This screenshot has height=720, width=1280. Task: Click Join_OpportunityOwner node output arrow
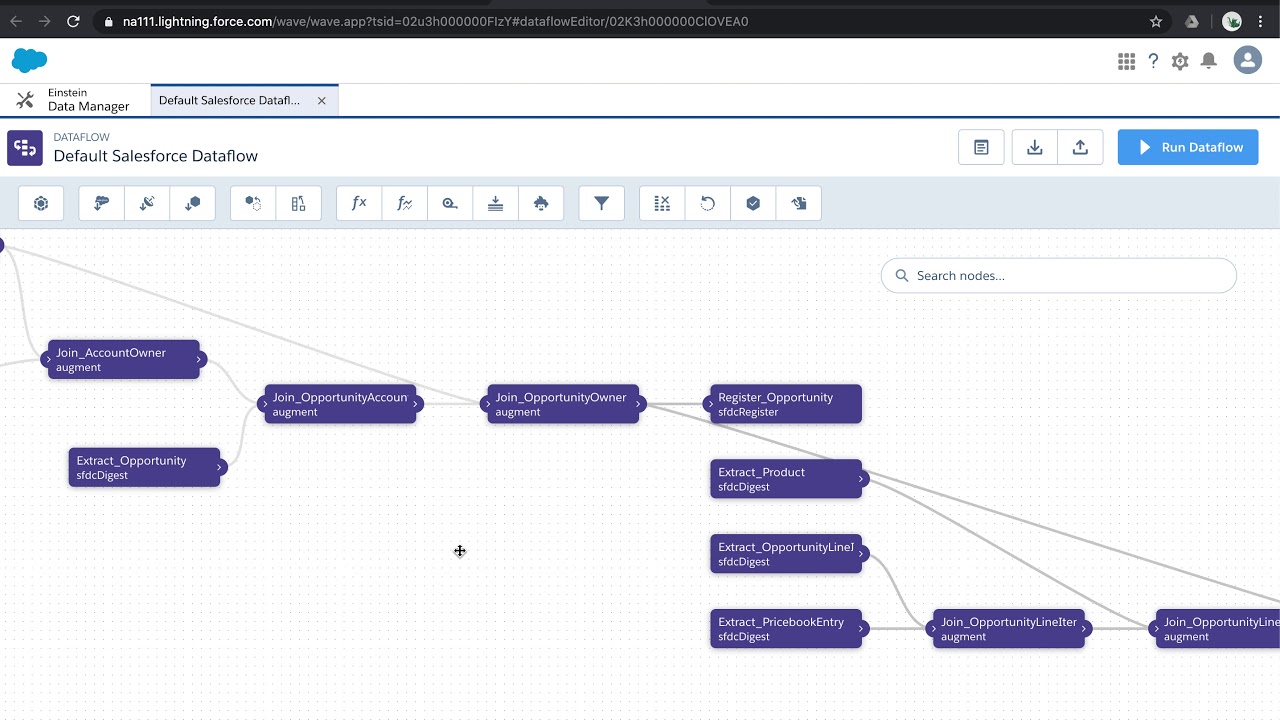640,404
